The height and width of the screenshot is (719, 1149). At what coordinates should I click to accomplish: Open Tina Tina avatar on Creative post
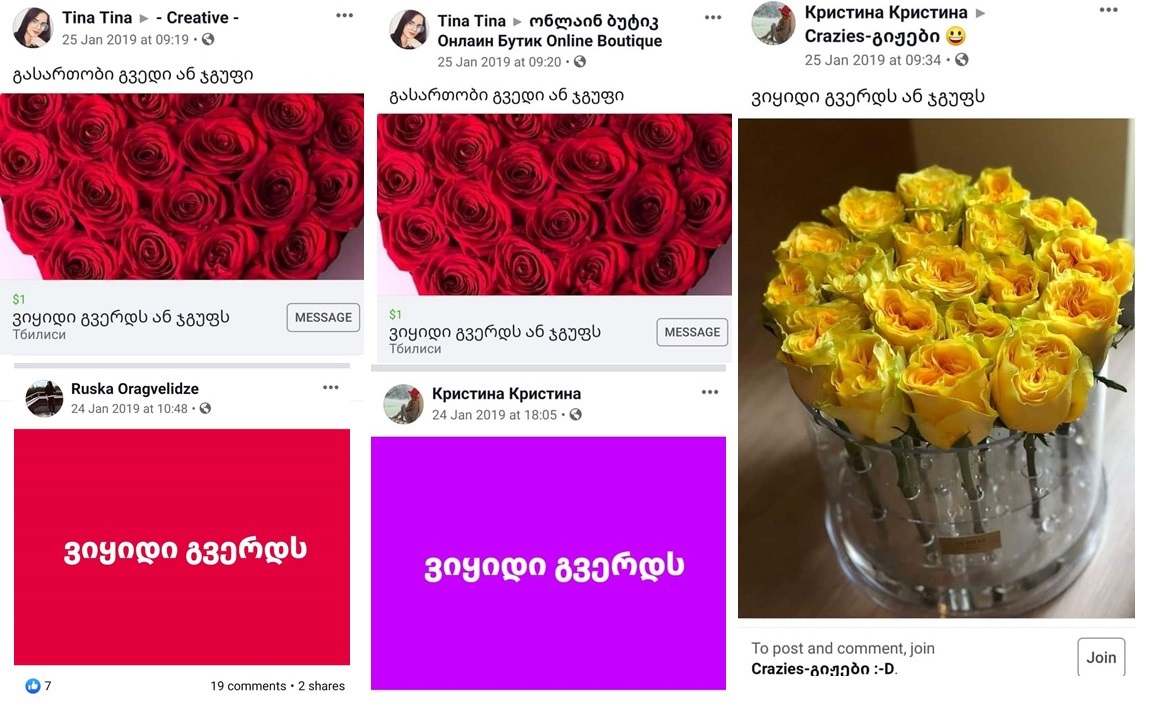33,28
